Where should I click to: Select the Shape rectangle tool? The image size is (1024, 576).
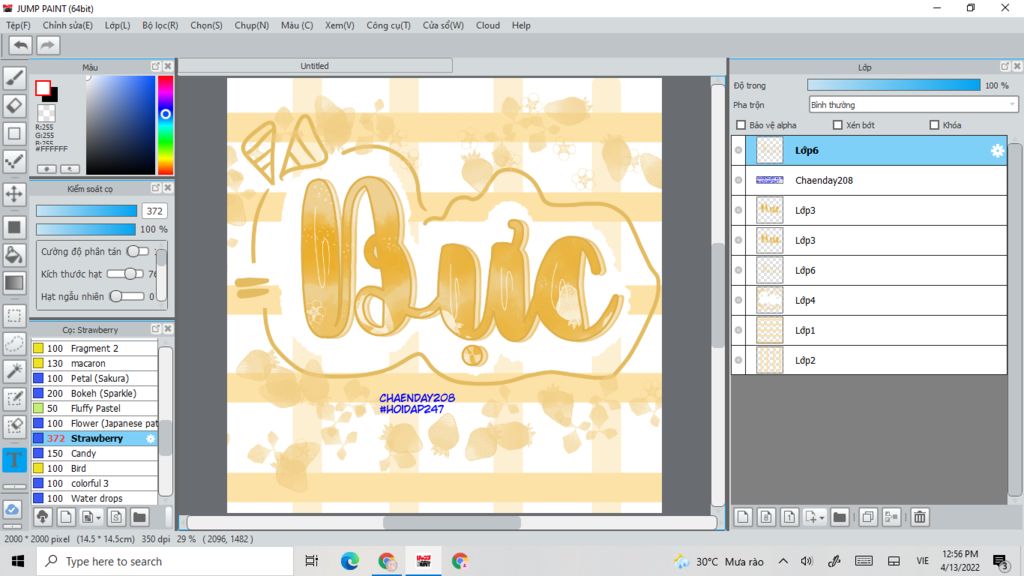(14, 133)
